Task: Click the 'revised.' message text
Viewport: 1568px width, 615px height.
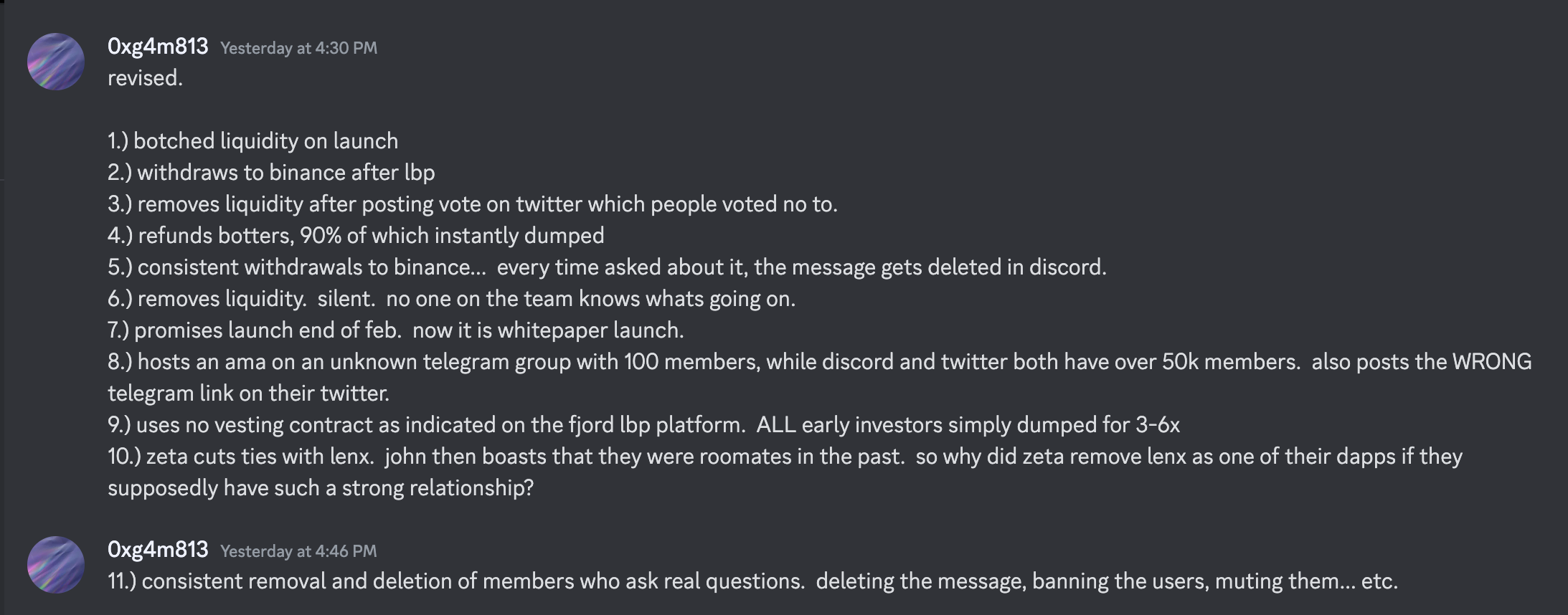Action: point(146,77)
